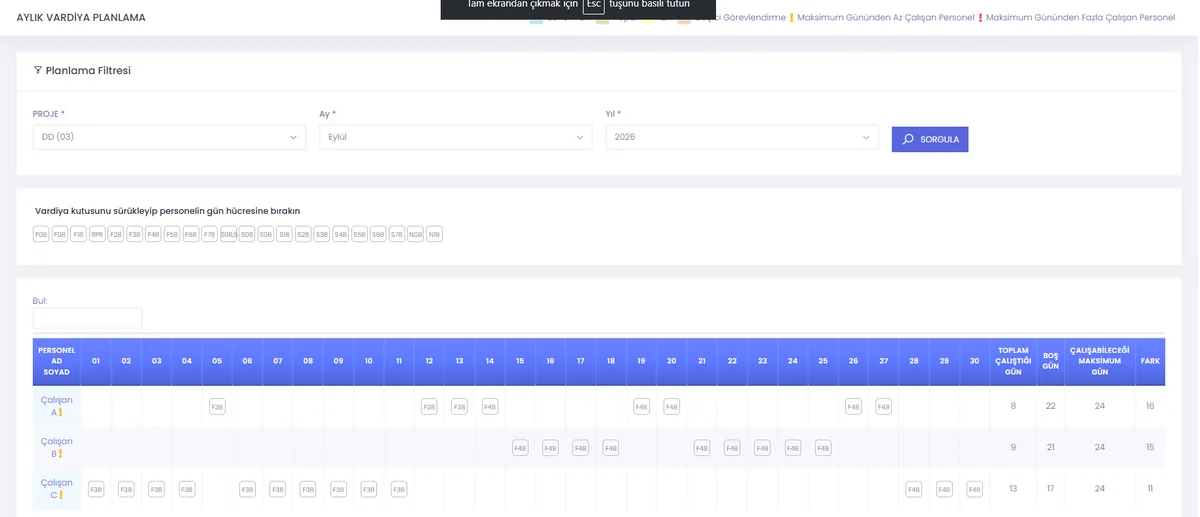This screenshot has height=517, width=1200.
Task: Click the TOPLAM ÇALIŞTIĞI GÜN column header
Action: (1013, 361)
